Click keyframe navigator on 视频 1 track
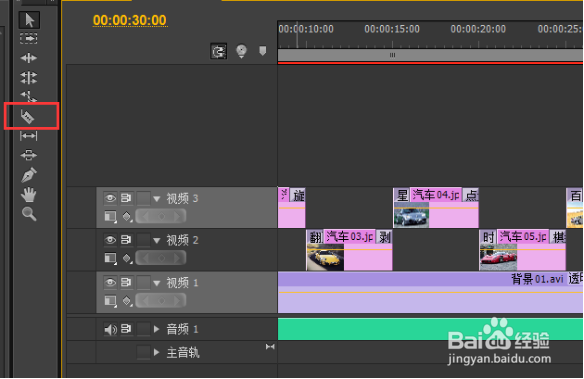This screenshot has height=379, width=584. tap(161, 300)
